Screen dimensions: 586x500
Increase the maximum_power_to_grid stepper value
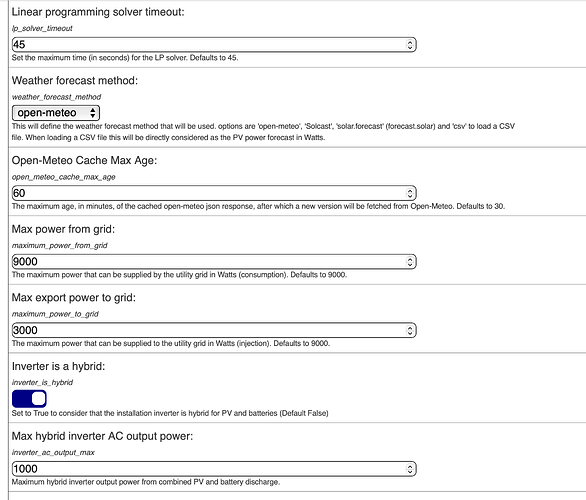410,327
